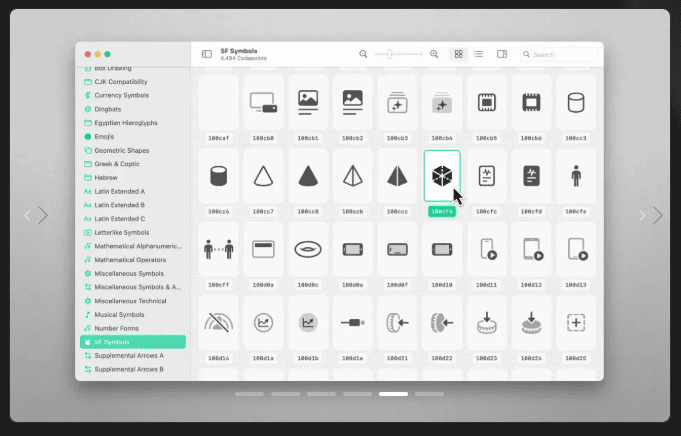Select the outlined pyramid symbol 100ccb
The image size is (681, 436).
pos(353,176)
